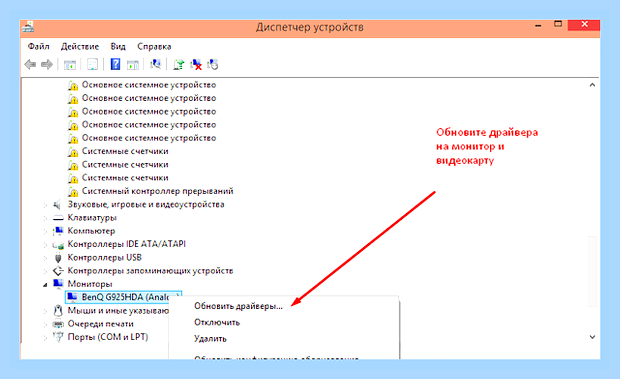Expand the Клавиатуры device category
Screen dimensions: 620x379
[45, 218]
